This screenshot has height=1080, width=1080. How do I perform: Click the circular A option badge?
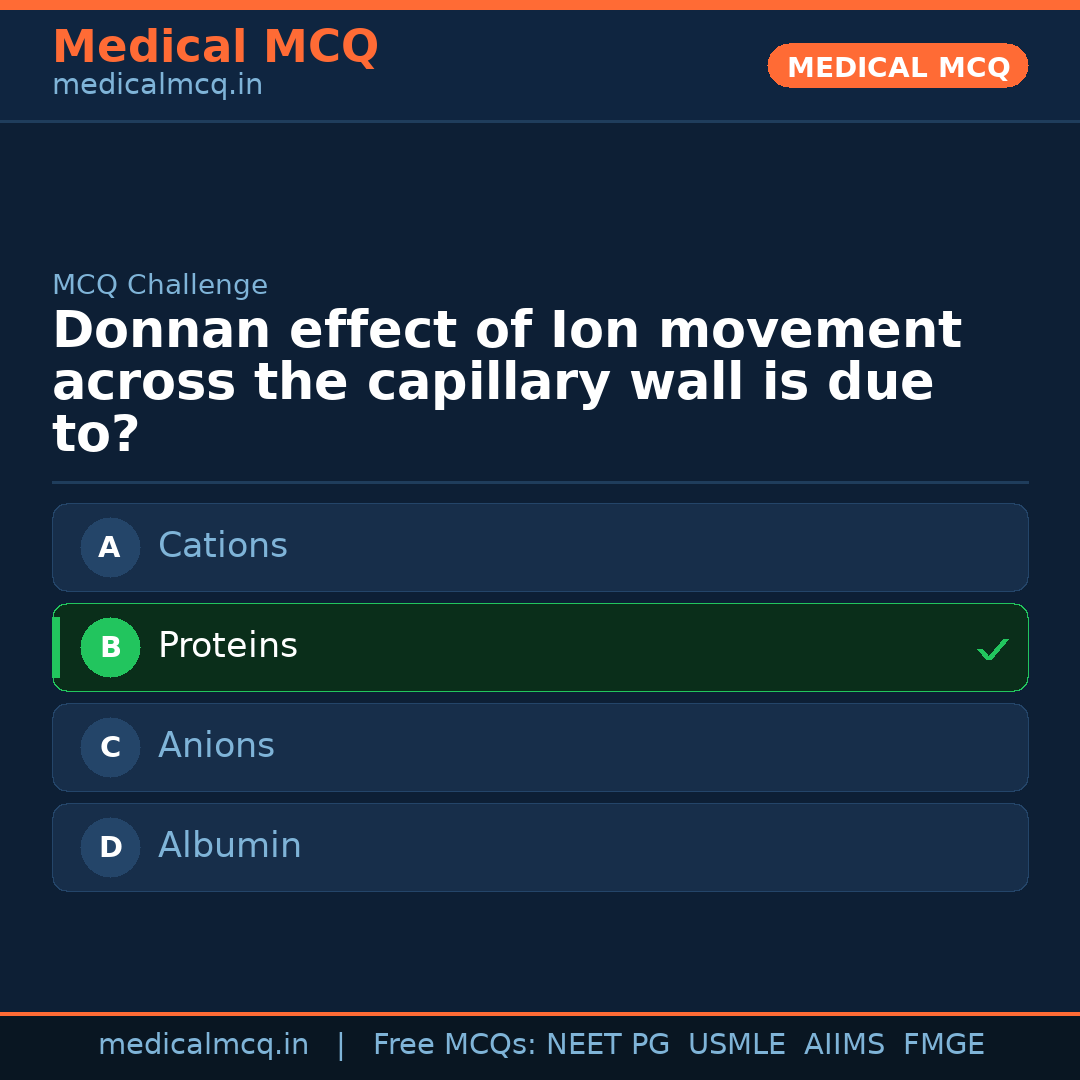[110, 547]
